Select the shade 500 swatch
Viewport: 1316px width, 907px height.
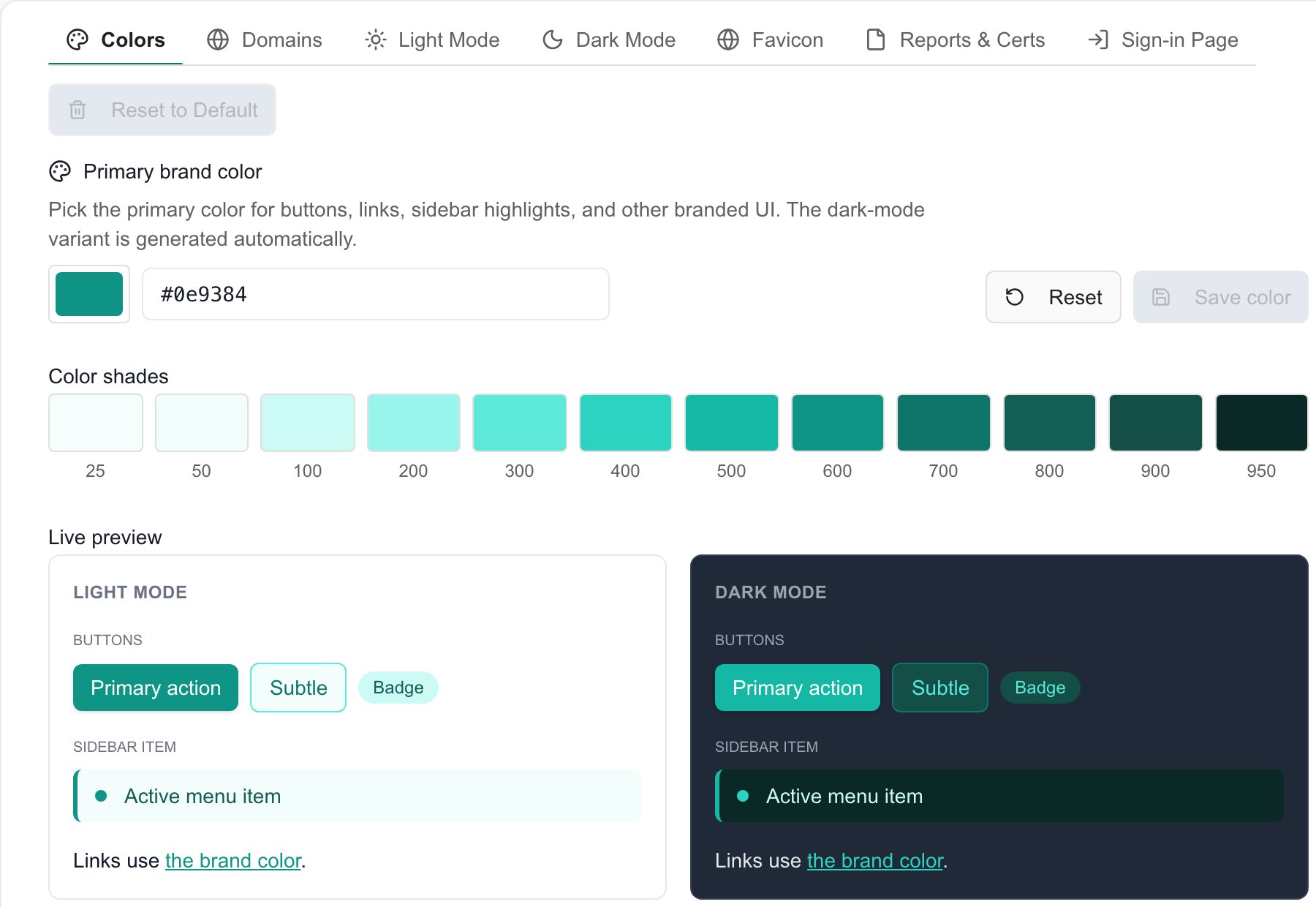(732, 423)
